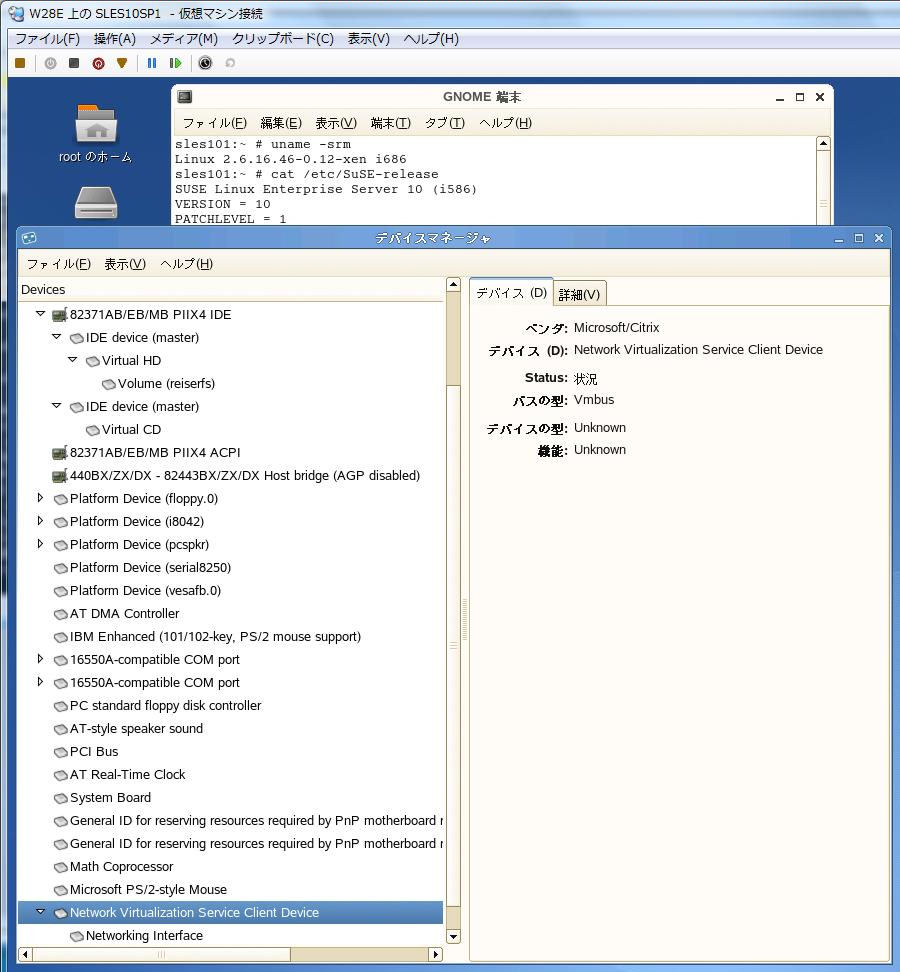Click the Host bridge card icon

(x=60, y=476)
